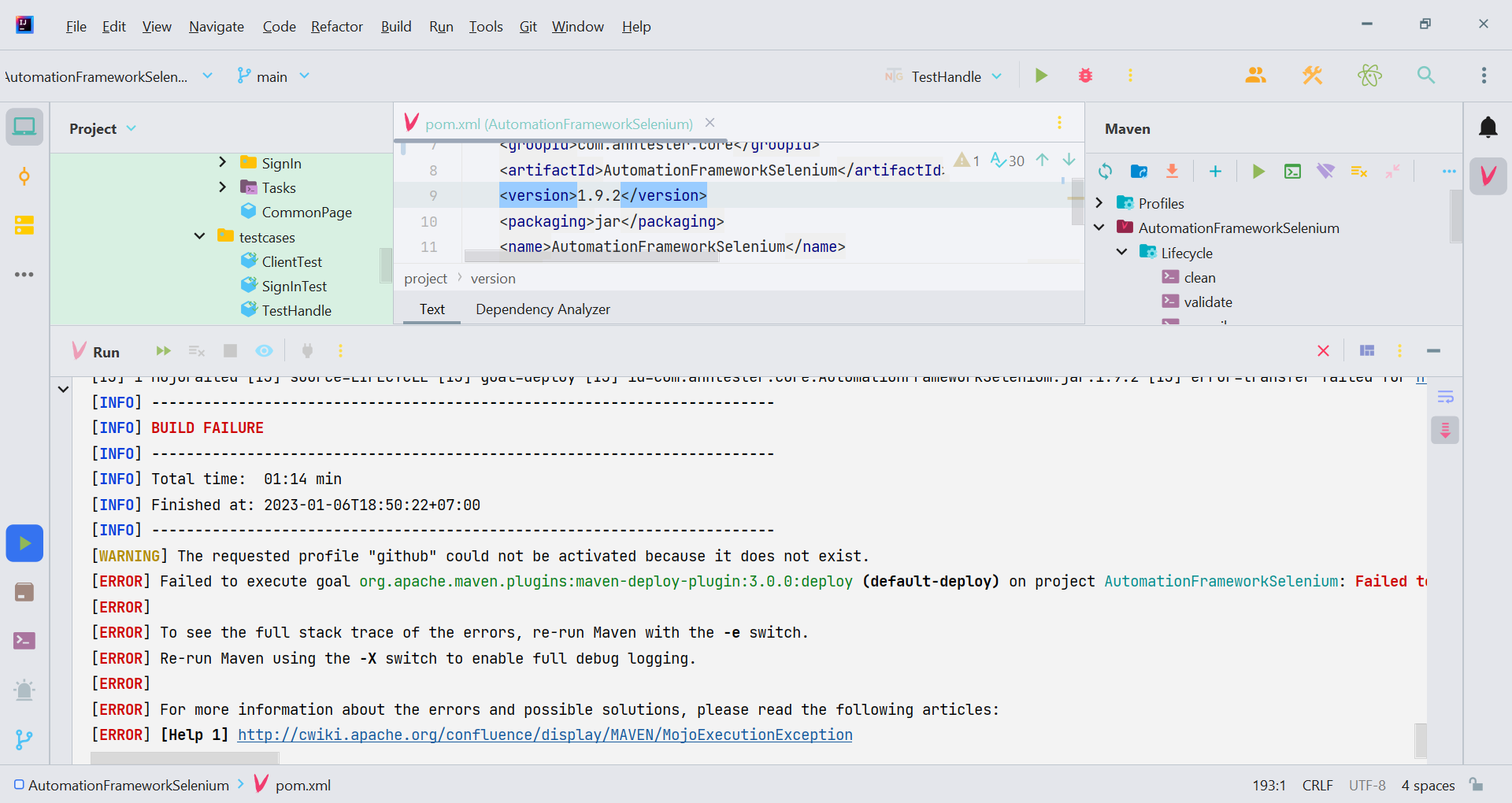Viewport: 1512px width, 803px height.
Task: Rerun the Maven build in Run panel
Action: click(x=163, y=351)
